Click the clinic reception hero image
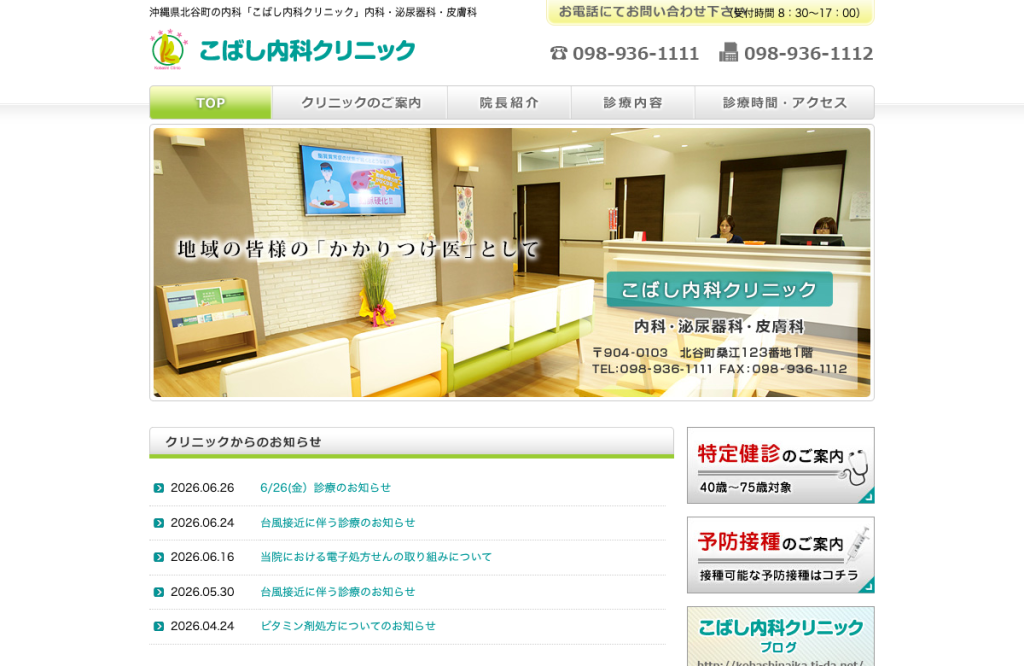 pyautogui.click(x=512, y=262)
